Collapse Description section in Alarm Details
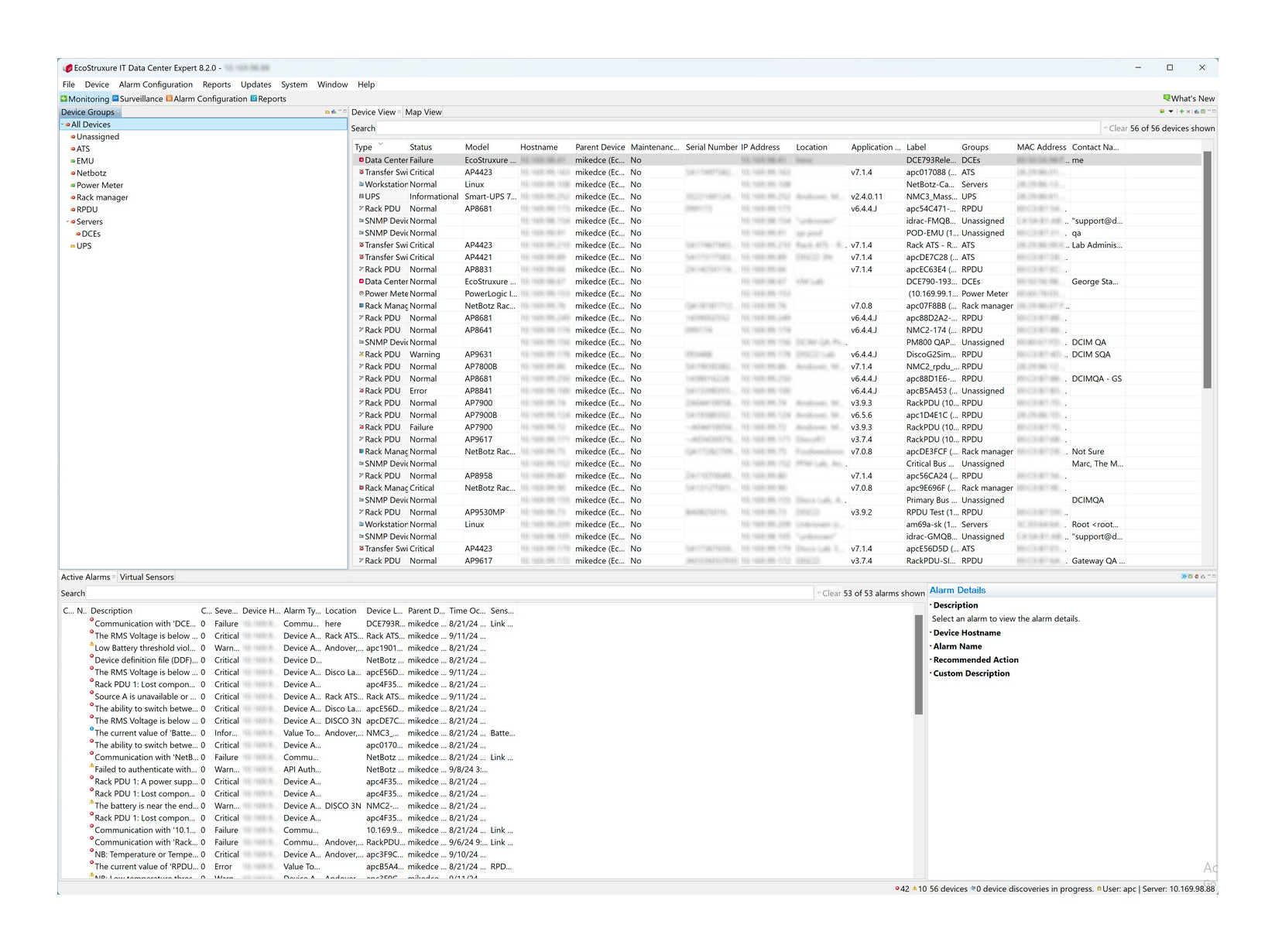Image resolution: width=1275 pixels, height=952 pixels. [x=931, y=605]
